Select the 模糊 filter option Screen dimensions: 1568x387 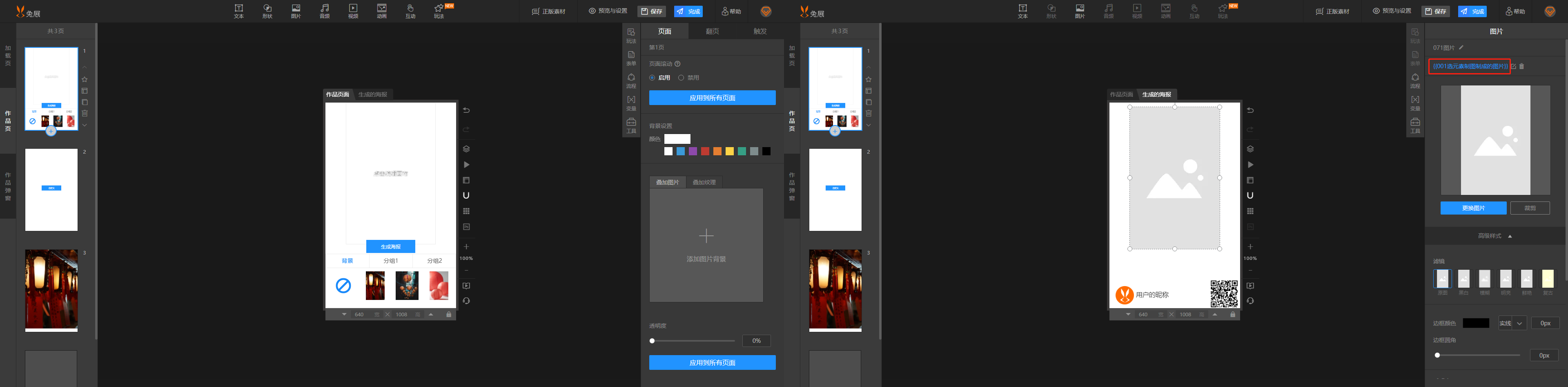1485,282
